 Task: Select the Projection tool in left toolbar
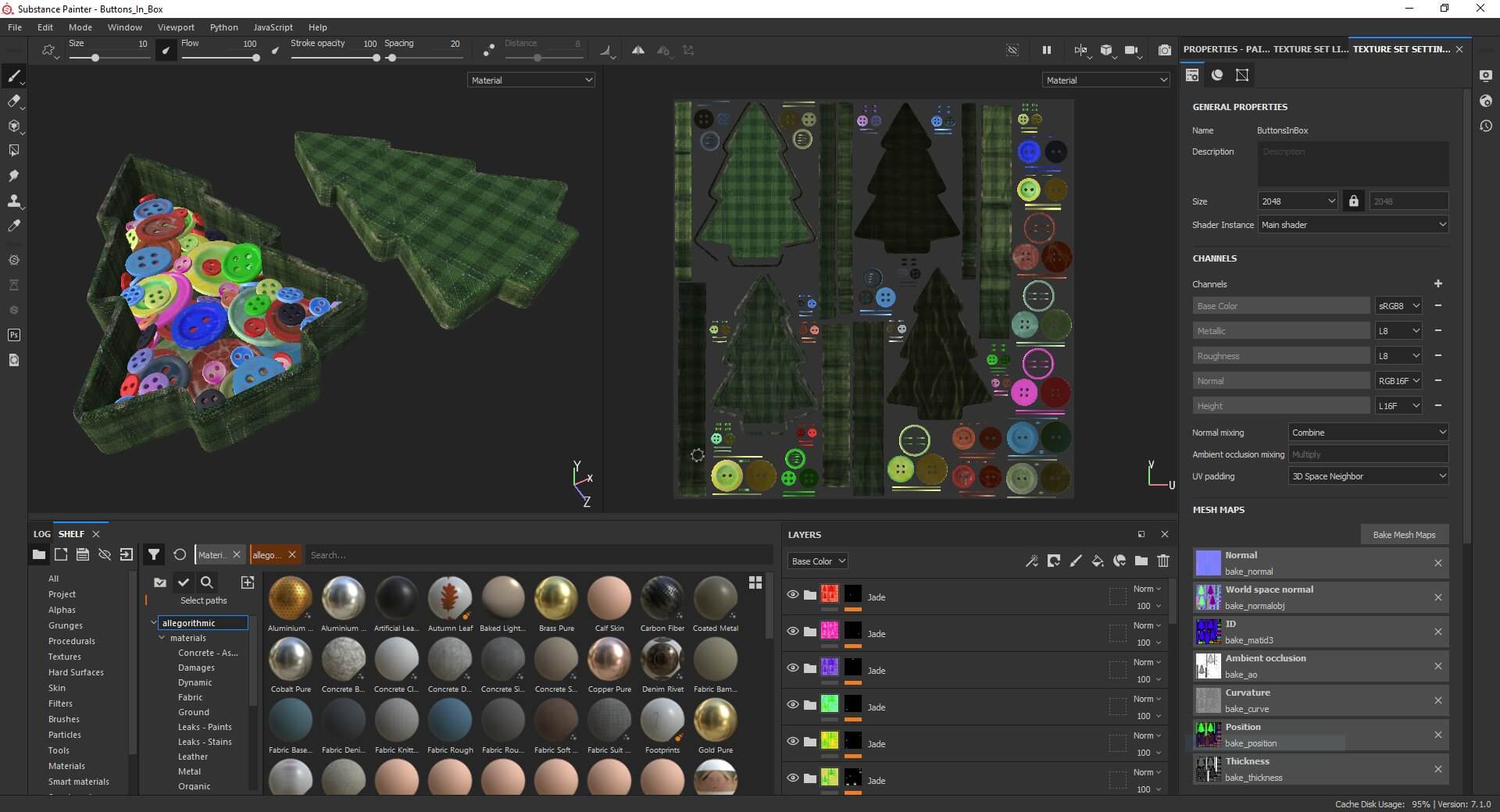tap(13, 126)
